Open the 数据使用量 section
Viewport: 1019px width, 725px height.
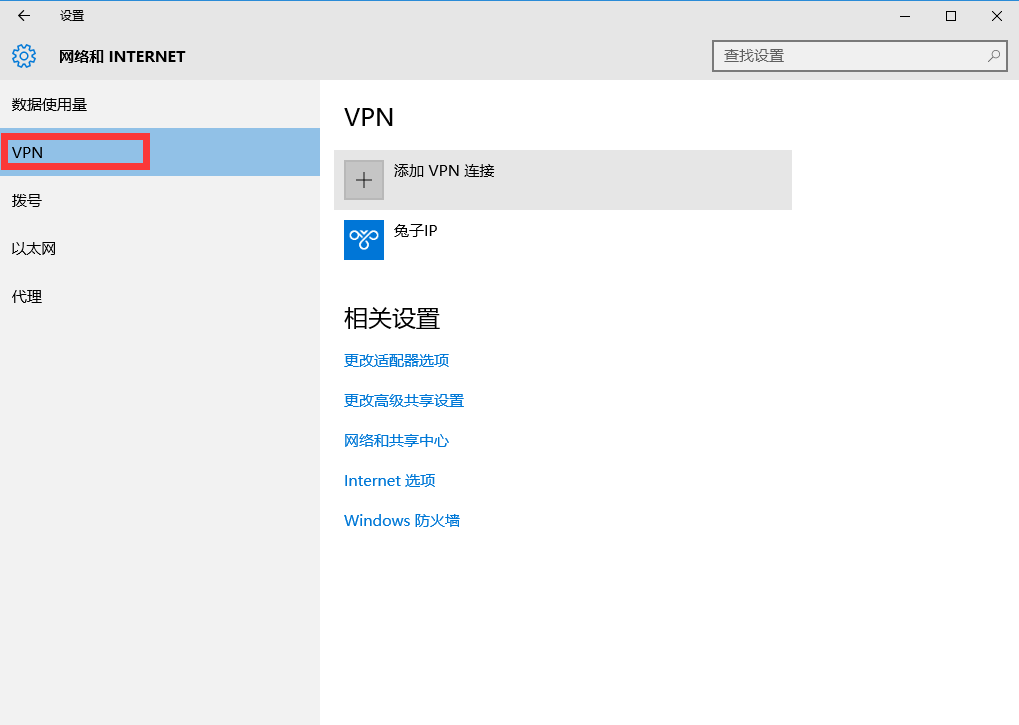56,105
